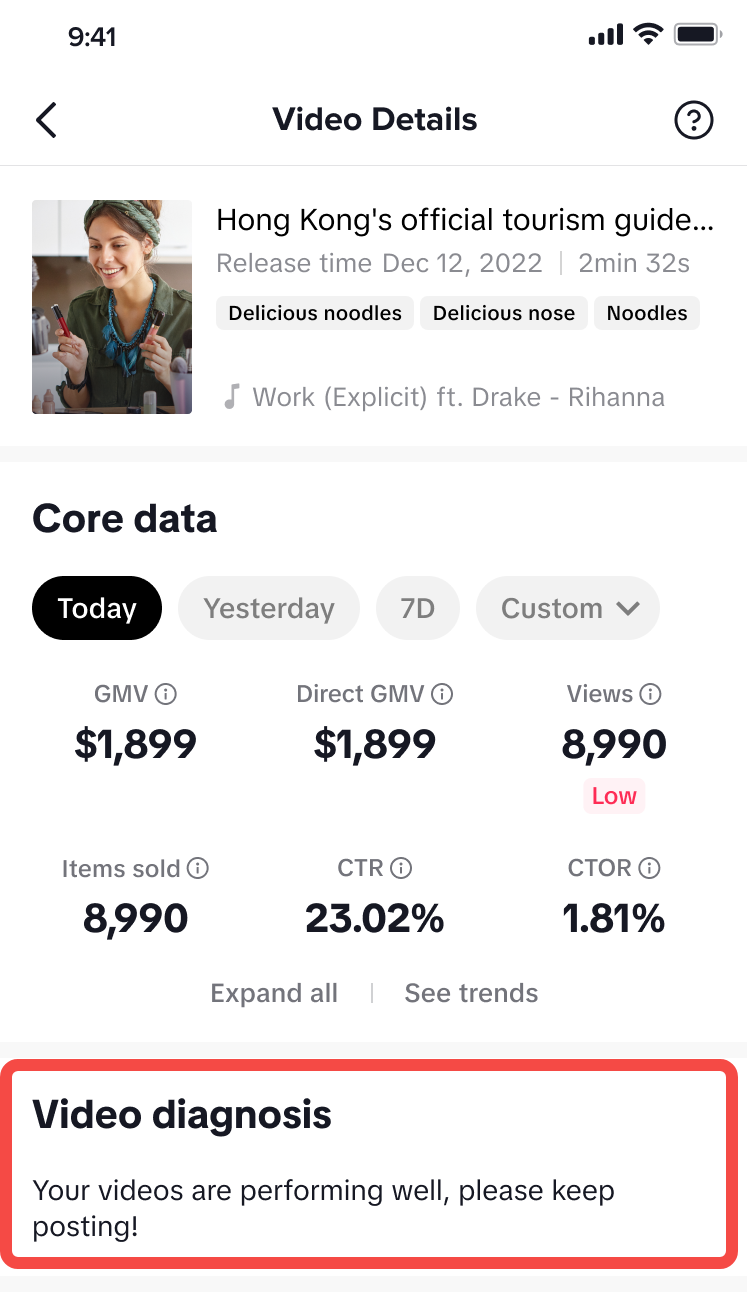Tap the Video diagnosis card
This screenshot has height=1293, width=747.
point(373,1167)
